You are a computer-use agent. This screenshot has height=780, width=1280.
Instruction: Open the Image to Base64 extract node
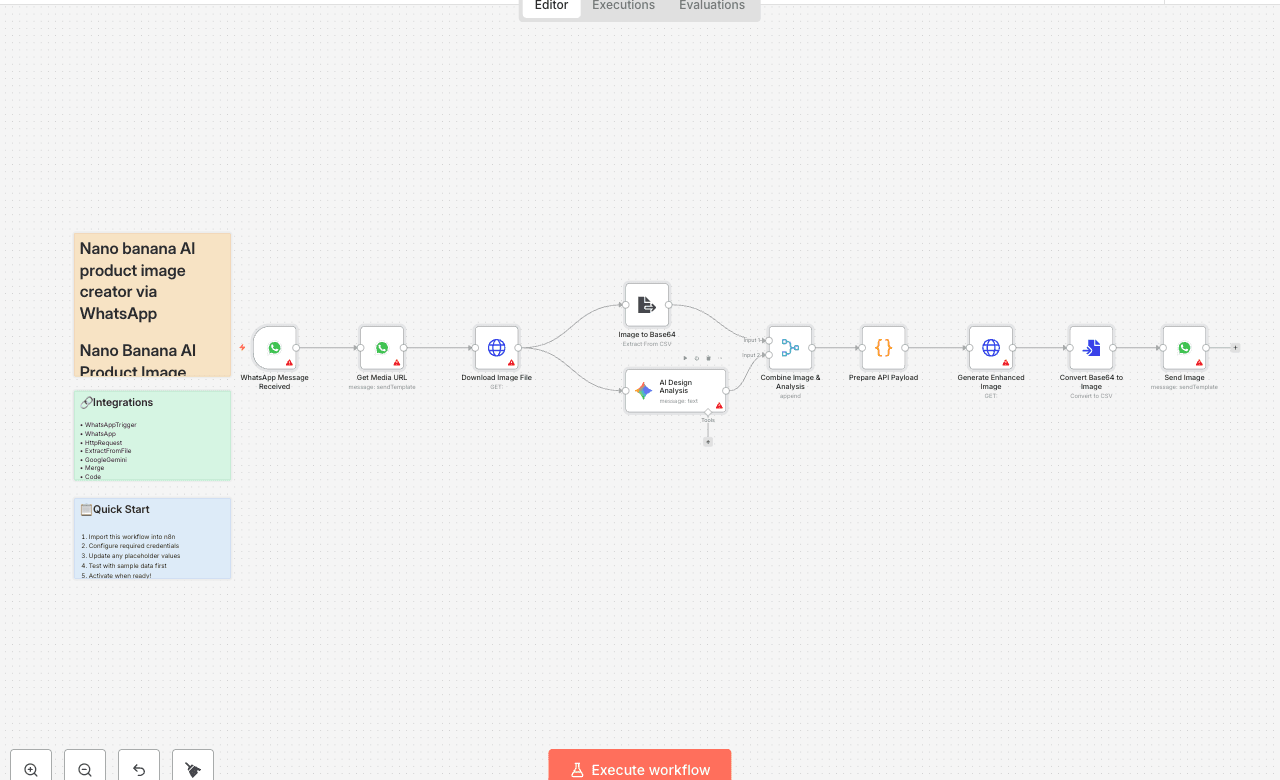coord(646,304)
